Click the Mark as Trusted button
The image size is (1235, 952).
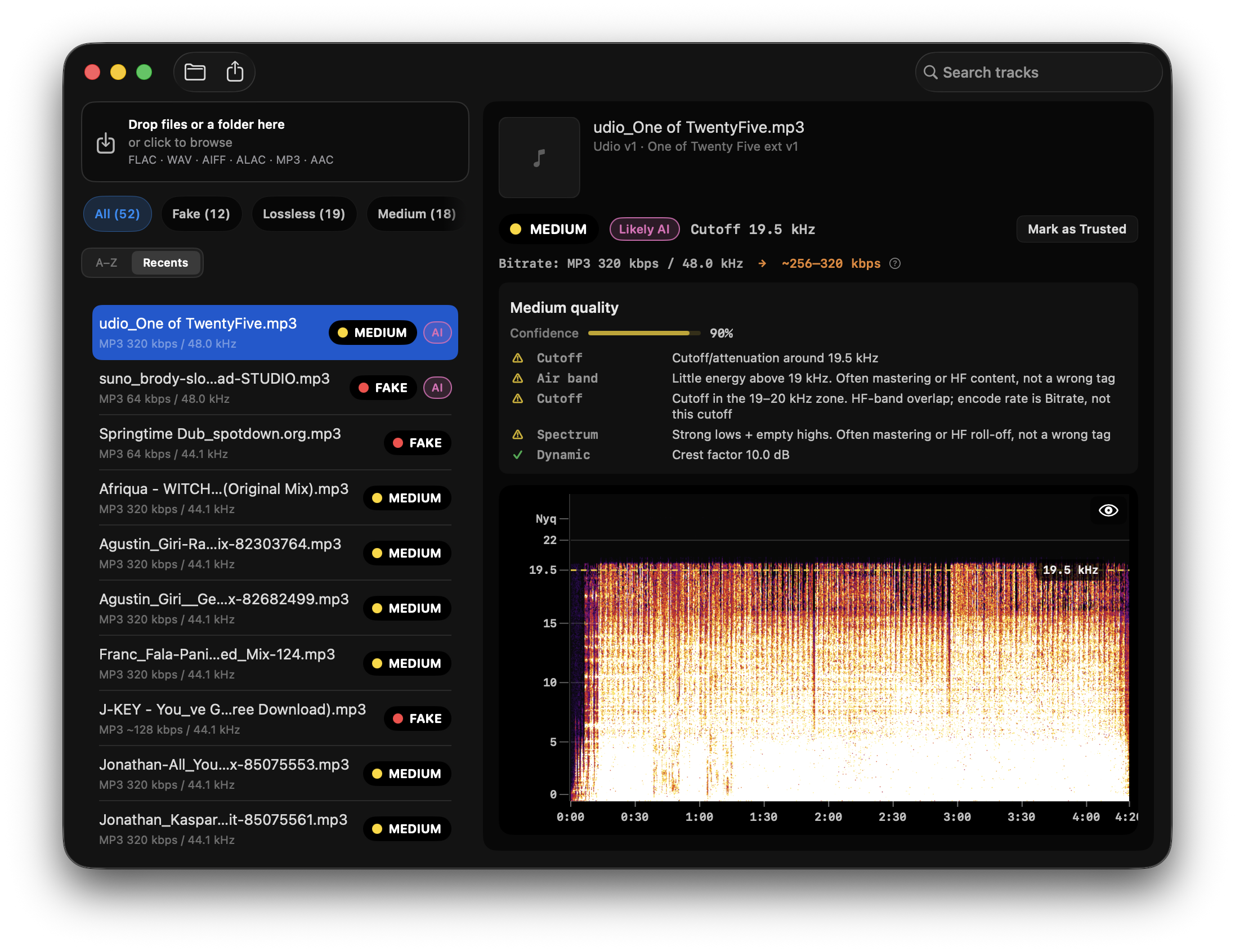[x=1077, y=229]
